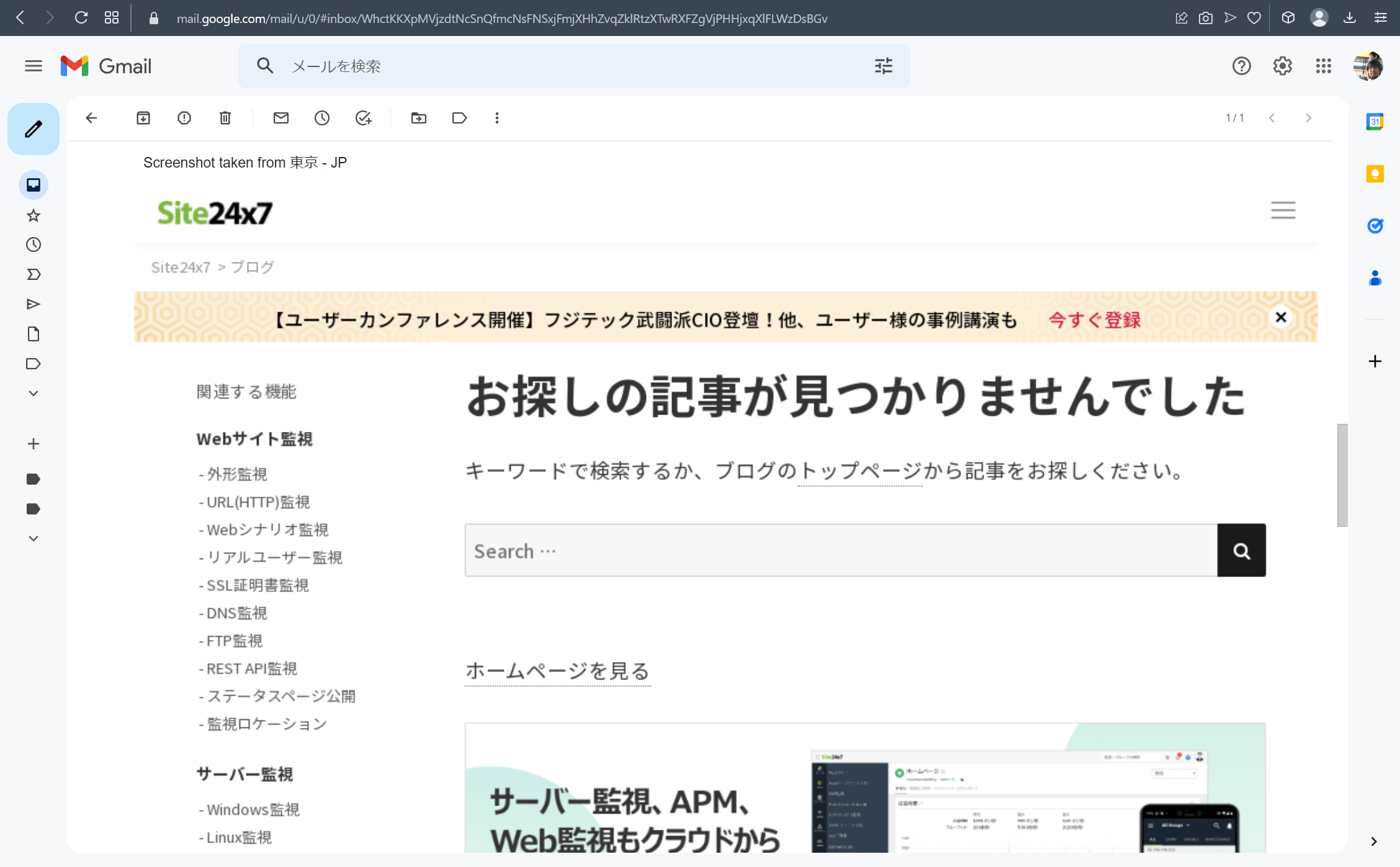The image size is (1400, 867).
Task: Open Drafts icon in sidebar
Action: click(34, 334)
